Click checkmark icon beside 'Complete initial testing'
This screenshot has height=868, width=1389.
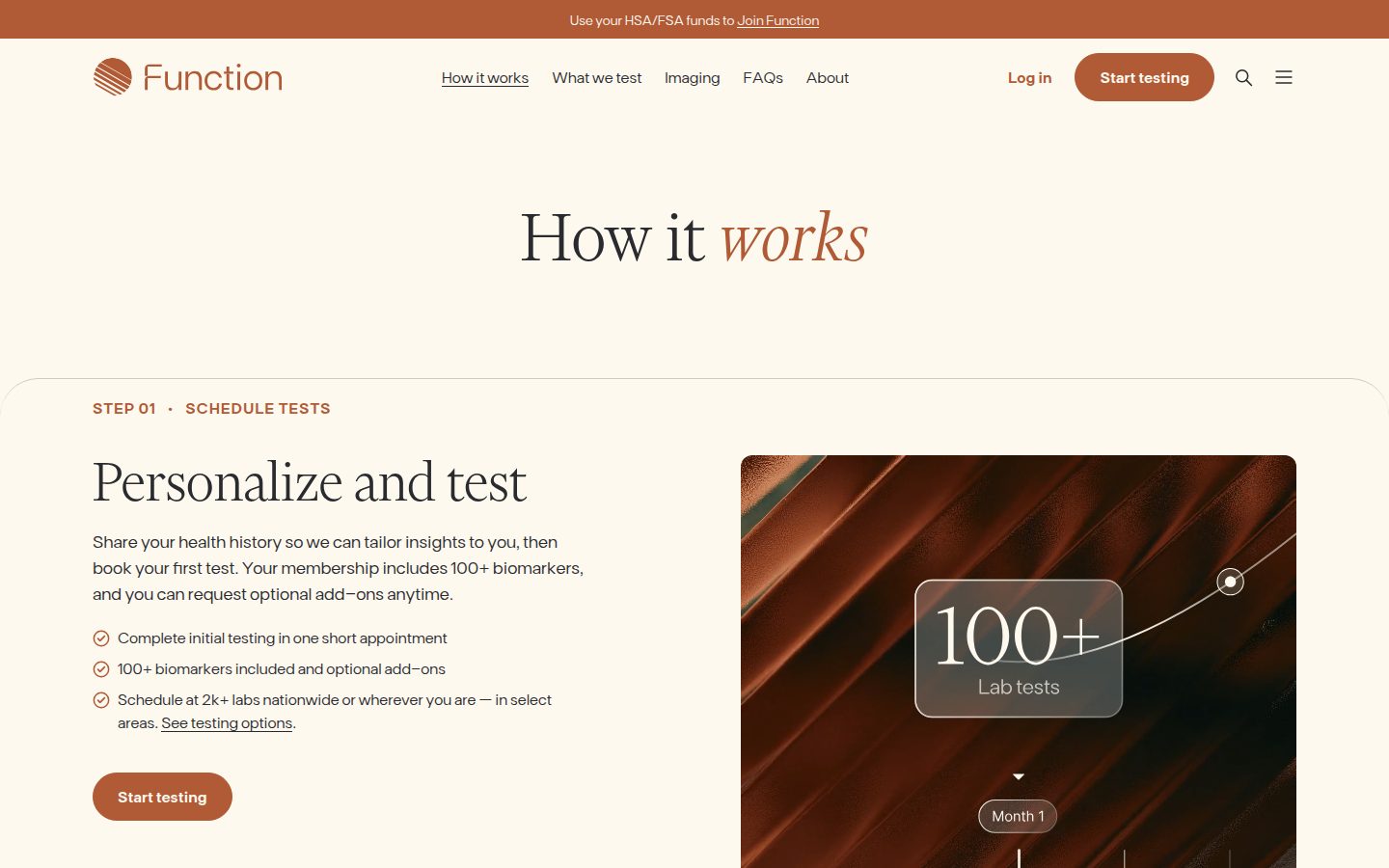[101, 638]
